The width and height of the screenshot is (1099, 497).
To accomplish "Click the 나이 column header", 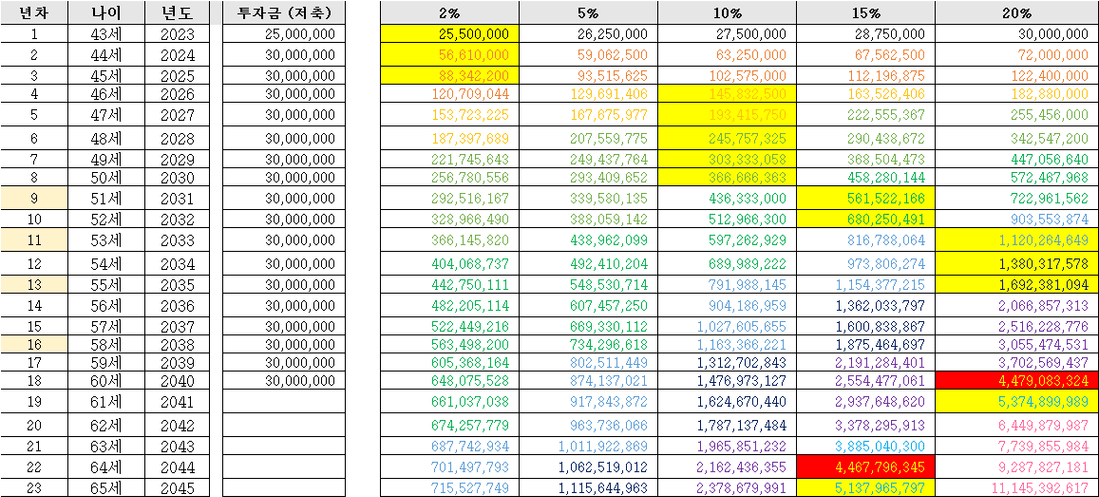I will [x=106, y=13].
